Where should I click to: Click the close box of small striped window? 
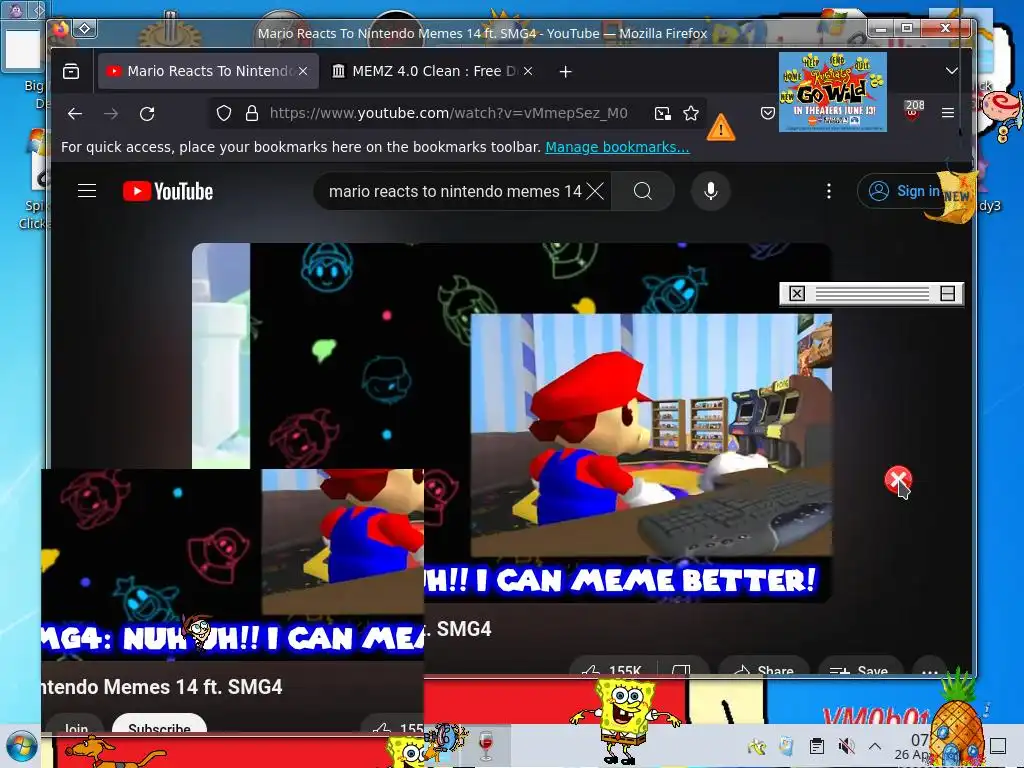coord(797,294)
